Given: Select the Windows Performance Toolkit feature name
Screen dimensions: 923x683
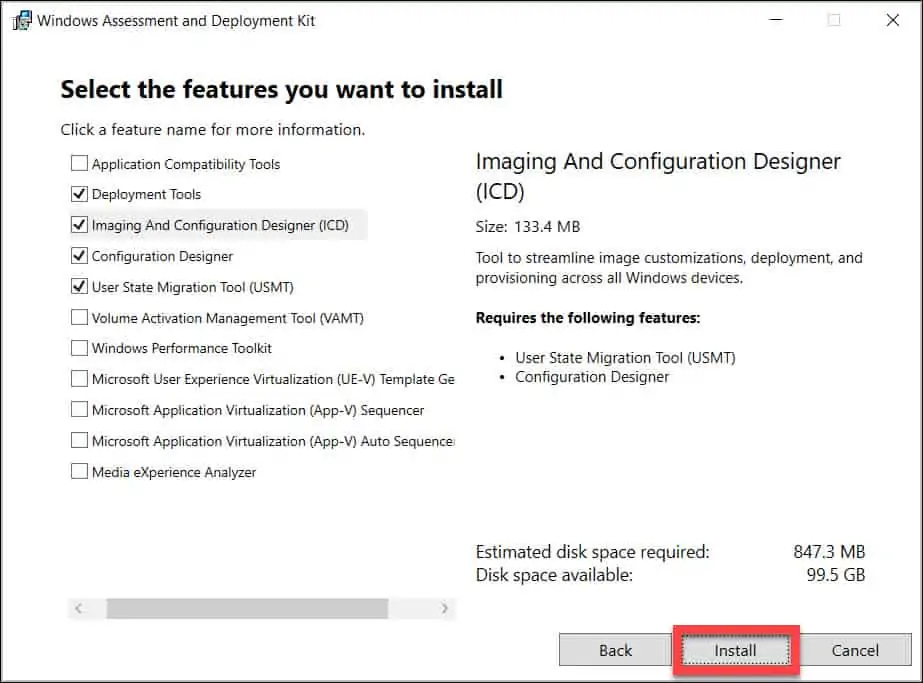Looking at the screenshot, I should [x=182, y=349].
